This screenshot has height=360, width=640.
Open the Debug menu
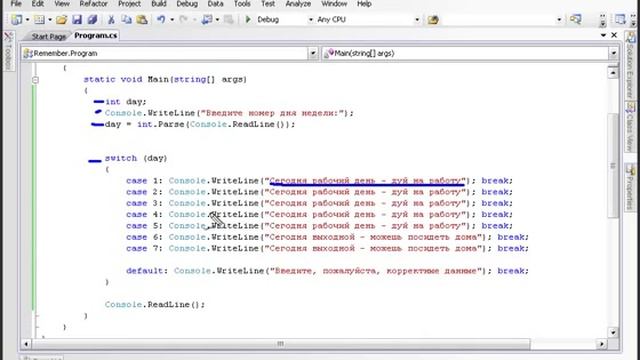187,4
